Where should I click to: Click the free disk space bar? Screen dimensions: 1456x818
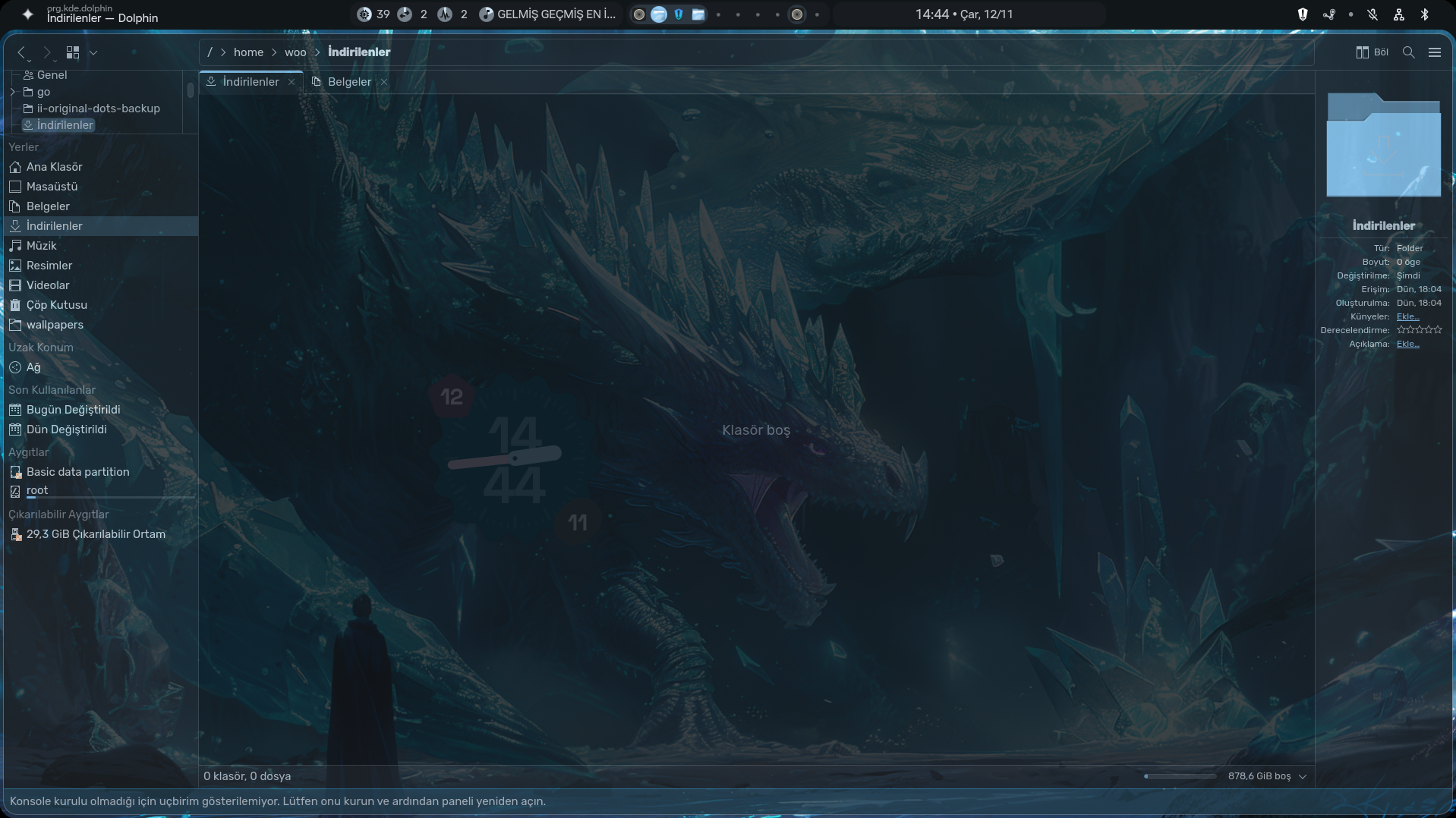coord(1180,776)
